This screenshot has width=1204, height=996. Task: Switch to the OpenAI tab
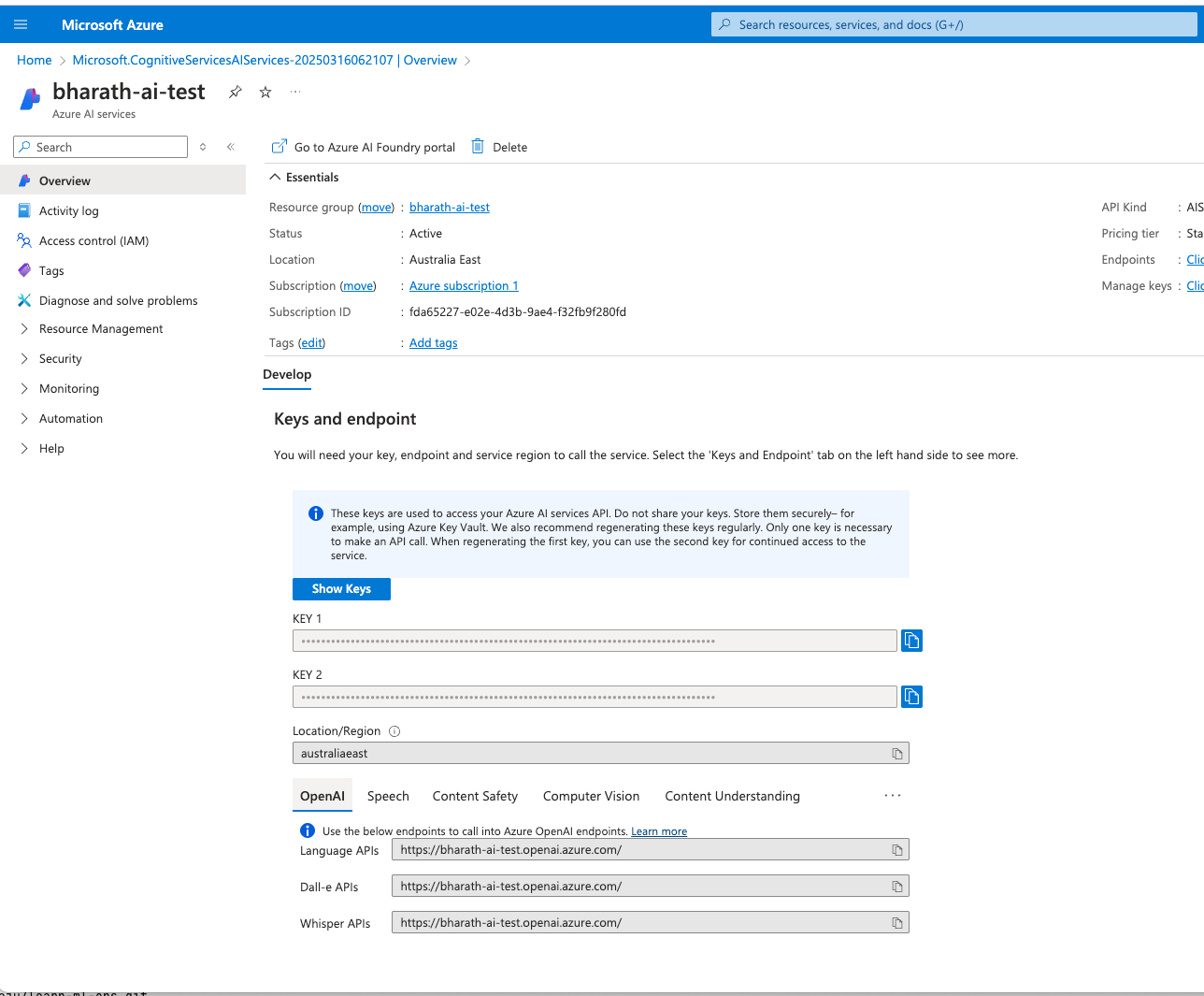pyautogui.click(x=322, y=796)
